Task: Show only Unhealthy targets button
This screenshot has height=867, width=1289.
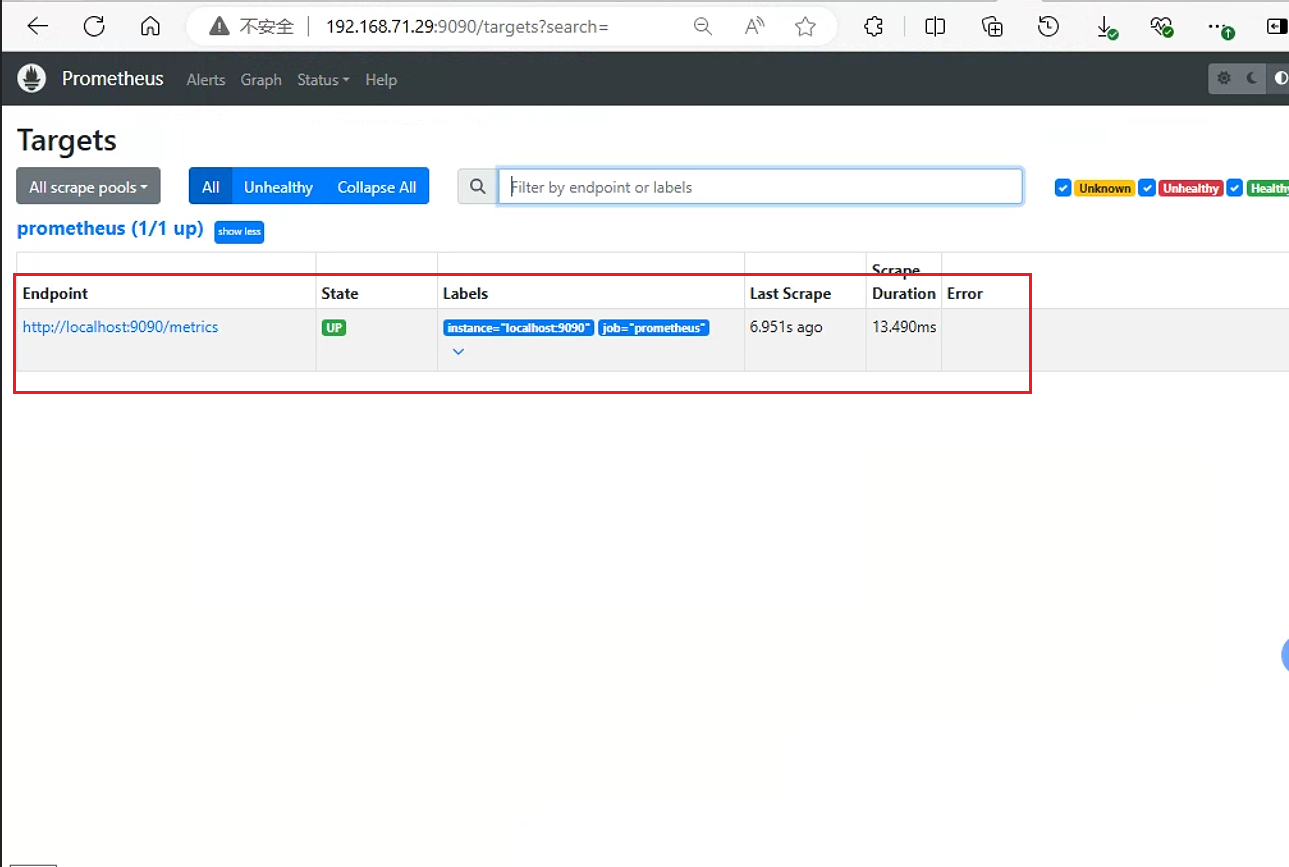Action: click(x=278, y=186)
